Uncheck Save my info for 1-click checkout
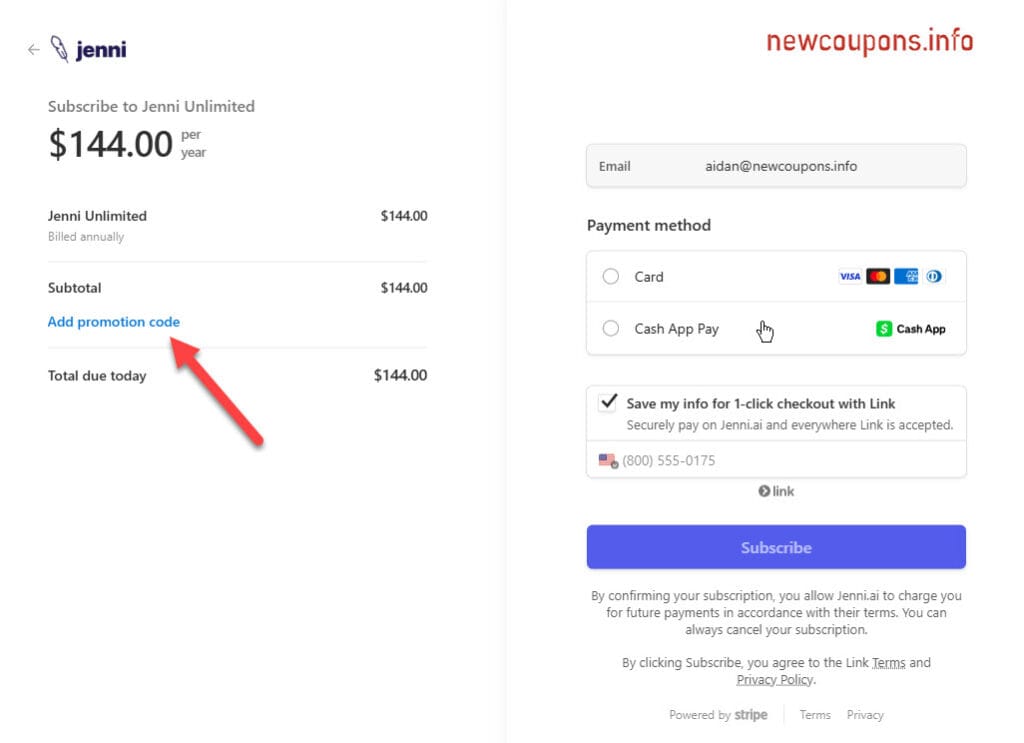The height and width of the screenshot is (743, 1024). point(607,403)
